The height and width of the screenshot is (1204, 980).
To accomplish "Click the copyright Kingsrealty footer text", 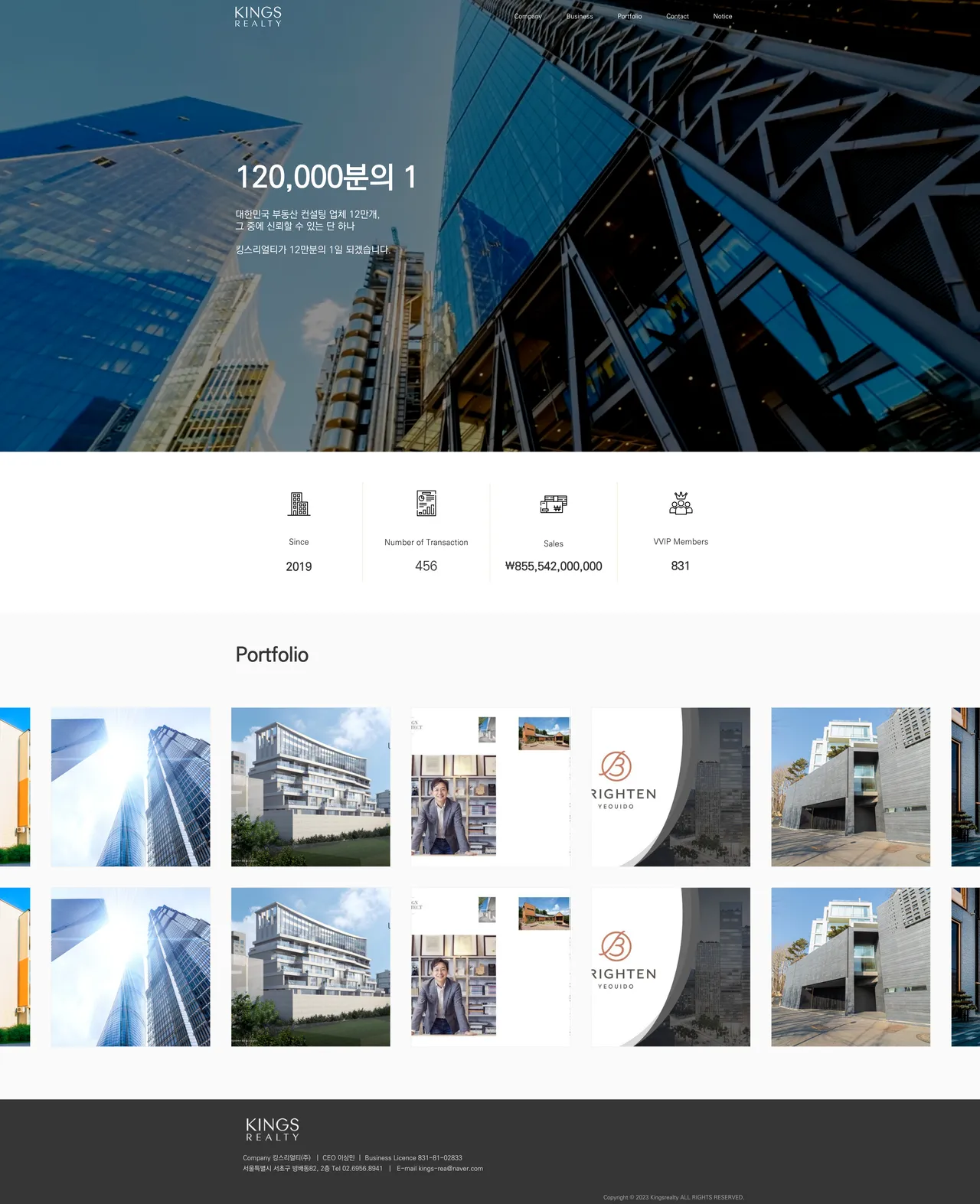I will pyautogui.click(x=674, y=1197).
